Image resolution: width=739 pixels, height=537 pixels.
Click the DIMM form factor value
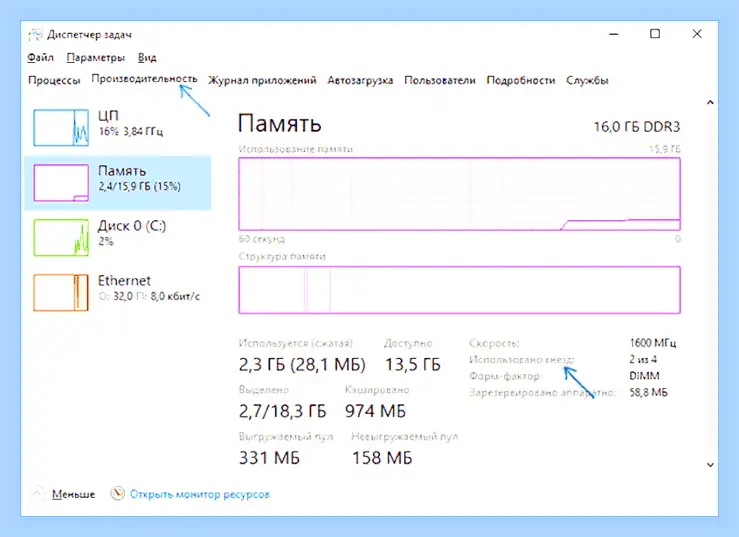pos(644,376)
